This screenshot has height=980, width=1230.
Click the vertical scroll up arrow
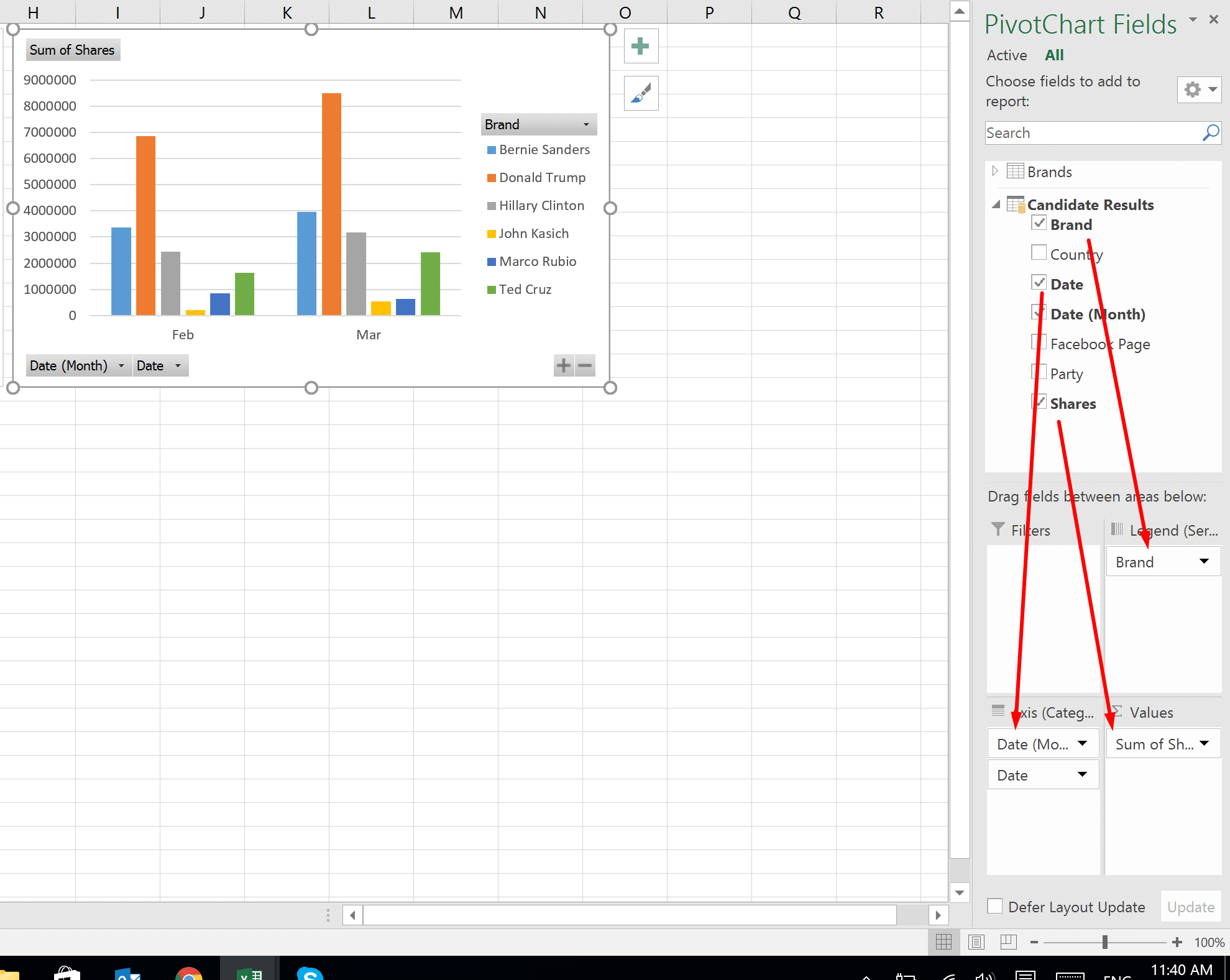pyautogui.click(x=960, y=11)
